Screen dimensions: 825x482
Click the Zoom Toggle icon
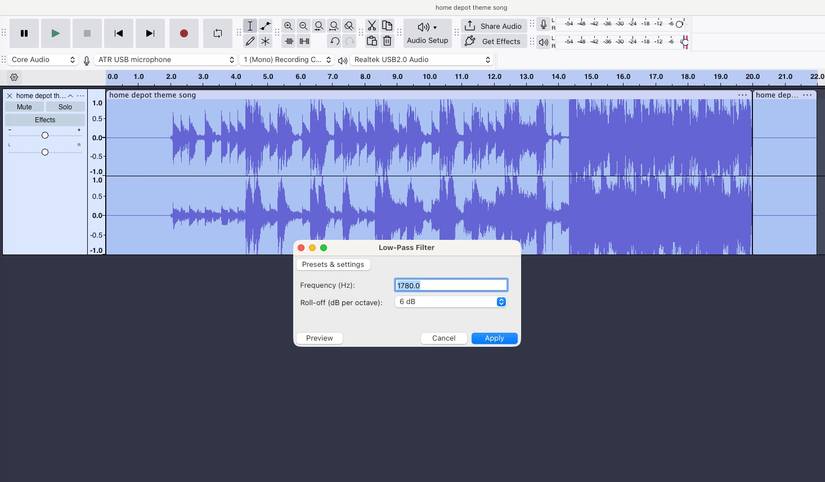(349, 26)
